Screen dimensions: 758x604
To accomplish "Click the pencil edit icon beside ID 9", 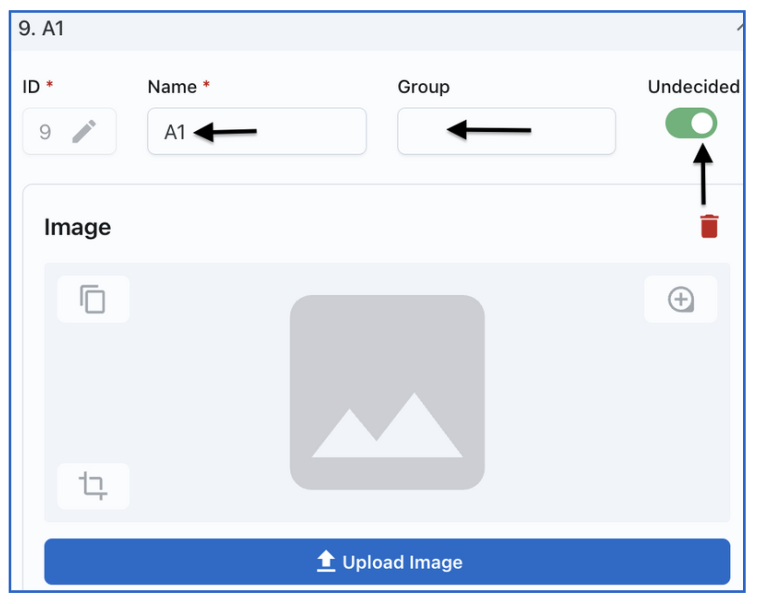I will point(84,132).
